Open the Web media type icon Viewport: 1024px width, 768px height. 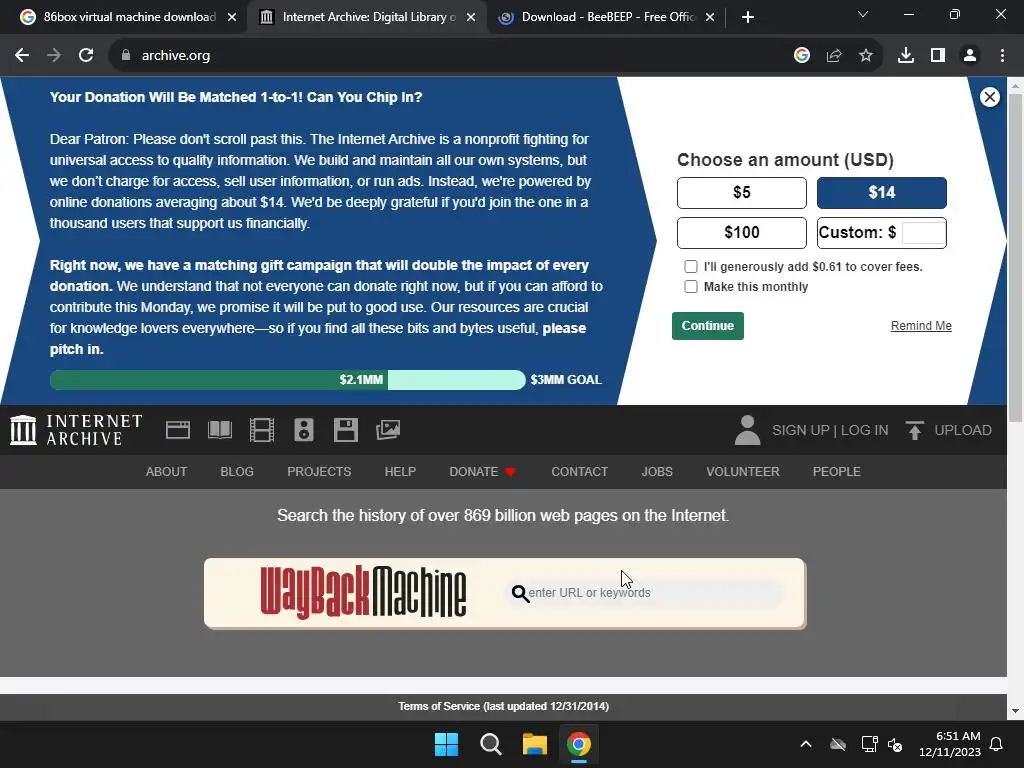point(178,430)
